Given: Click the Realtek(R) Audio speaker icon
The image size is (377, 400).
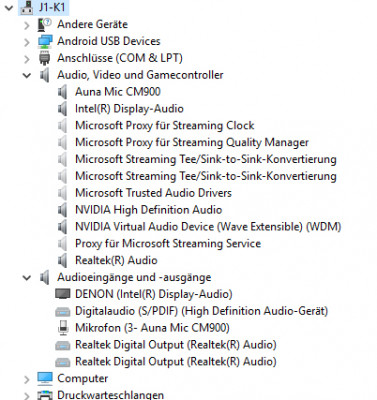Looking at the screenshot, I should point(62,260).
